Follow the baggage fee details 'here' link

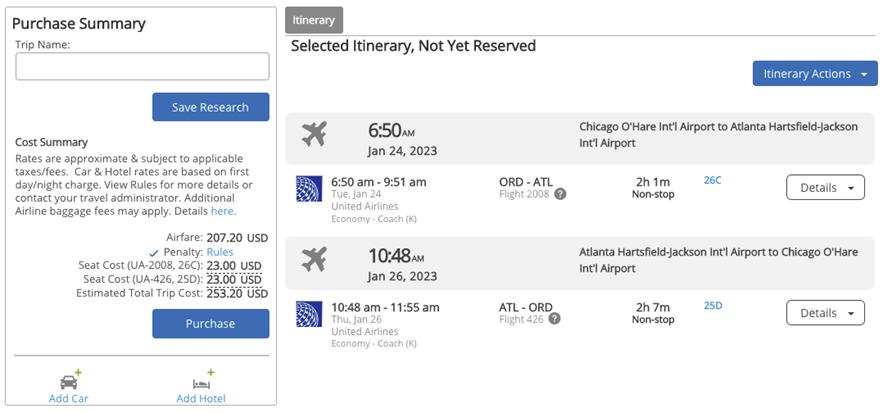[x=223, y=211]
